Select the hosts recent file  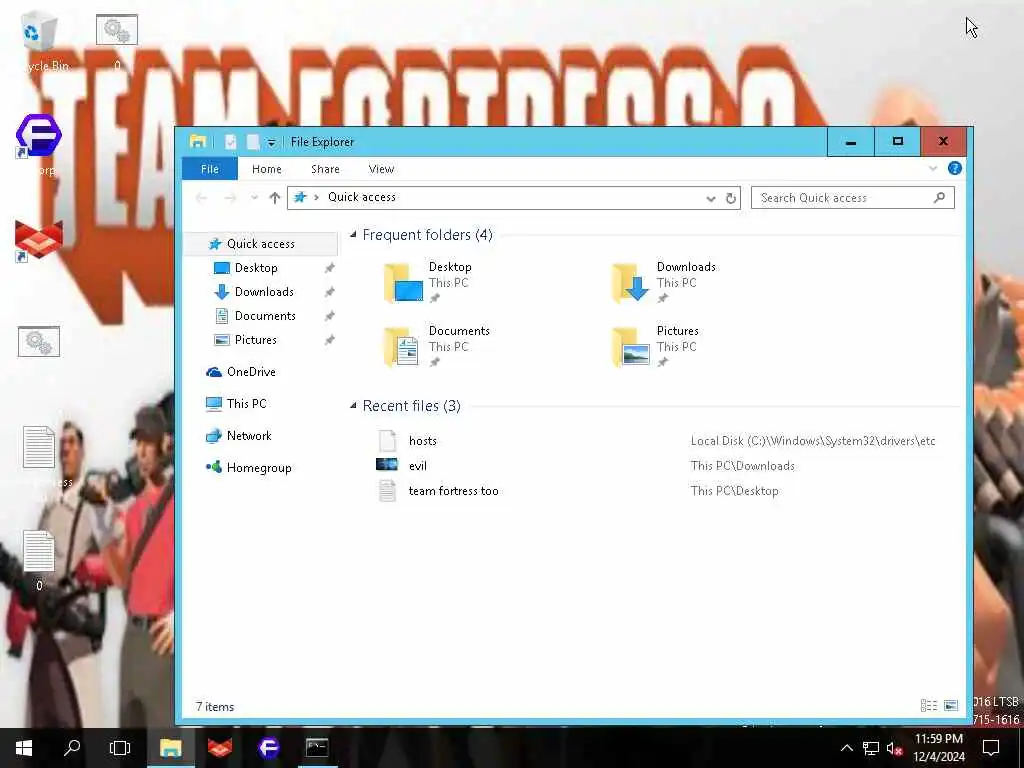tap(423, 441)
